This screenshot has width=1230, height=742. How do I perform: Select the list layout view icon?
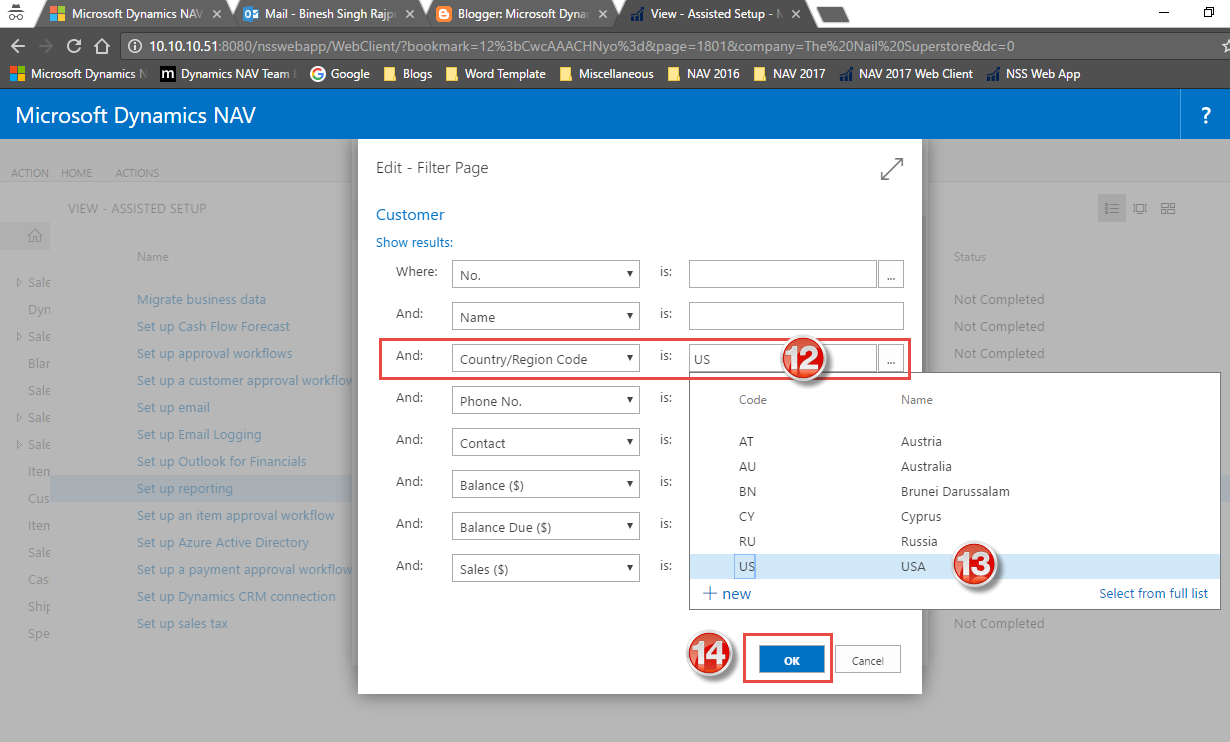(x=1112, y=208)
